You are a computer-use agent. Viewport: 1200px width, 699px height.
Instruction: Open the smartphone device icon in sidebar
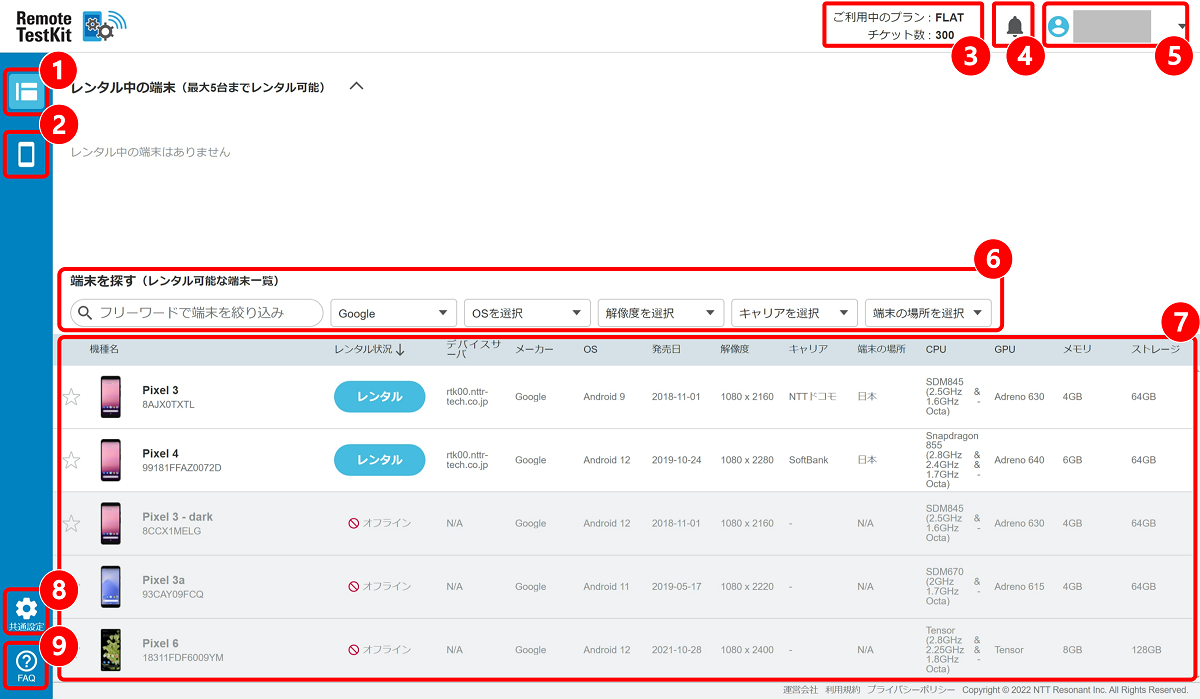tap(27, 154)
